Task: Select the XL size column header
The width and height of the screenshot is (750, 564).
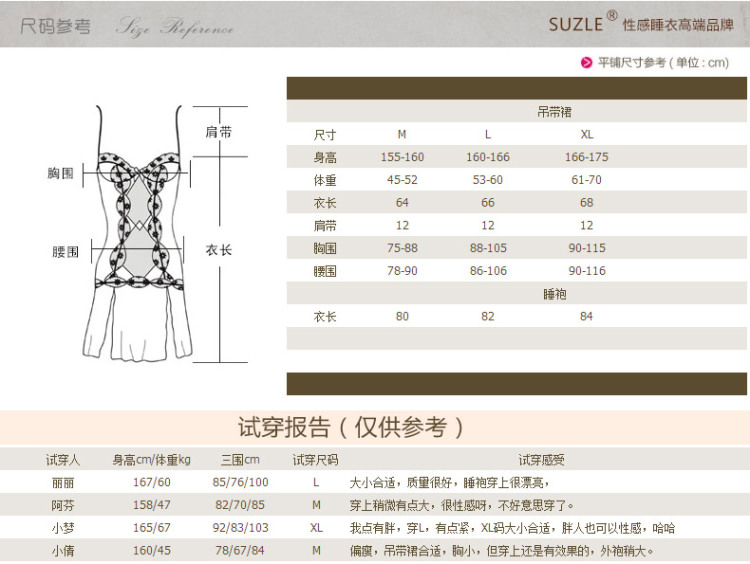Action: [x=586, y=135]
